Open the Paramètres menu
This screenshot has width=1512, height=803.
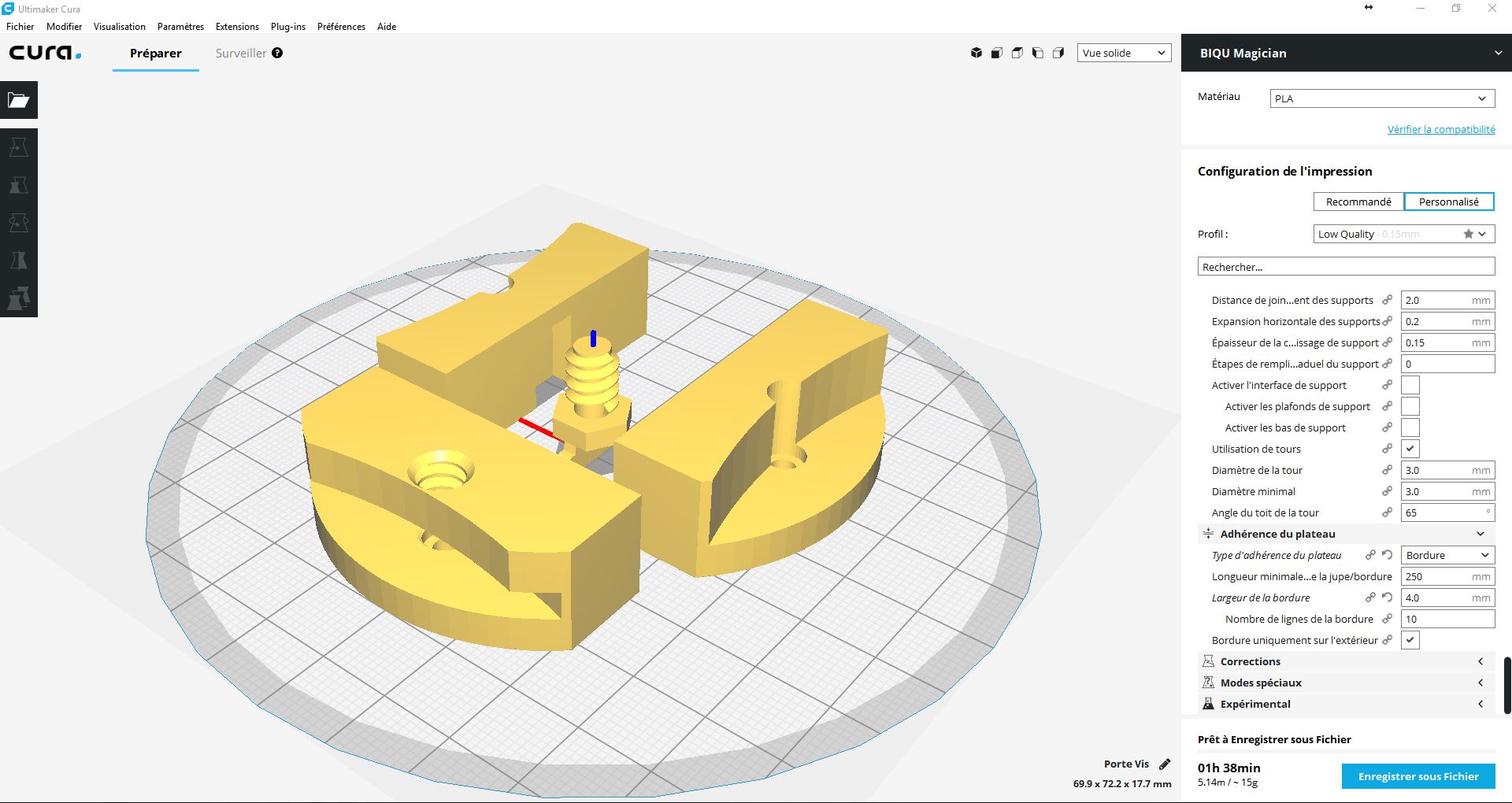(180, 27)
